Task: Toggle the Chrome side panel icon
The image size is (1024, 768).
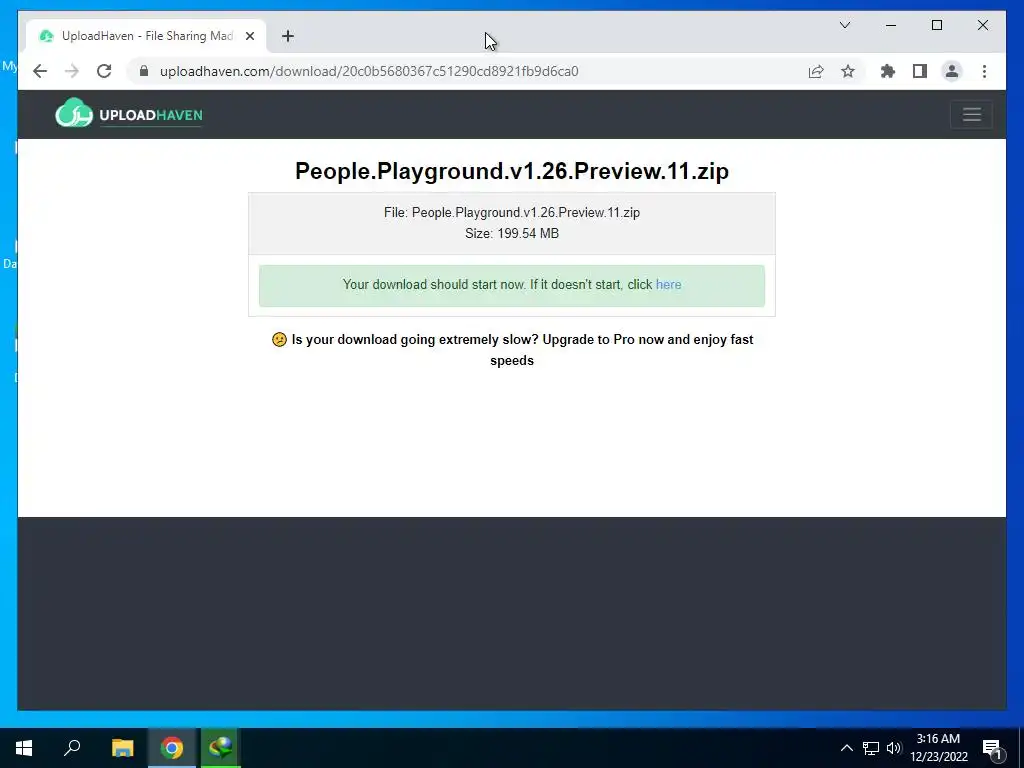Action: [x=920, y=71]
